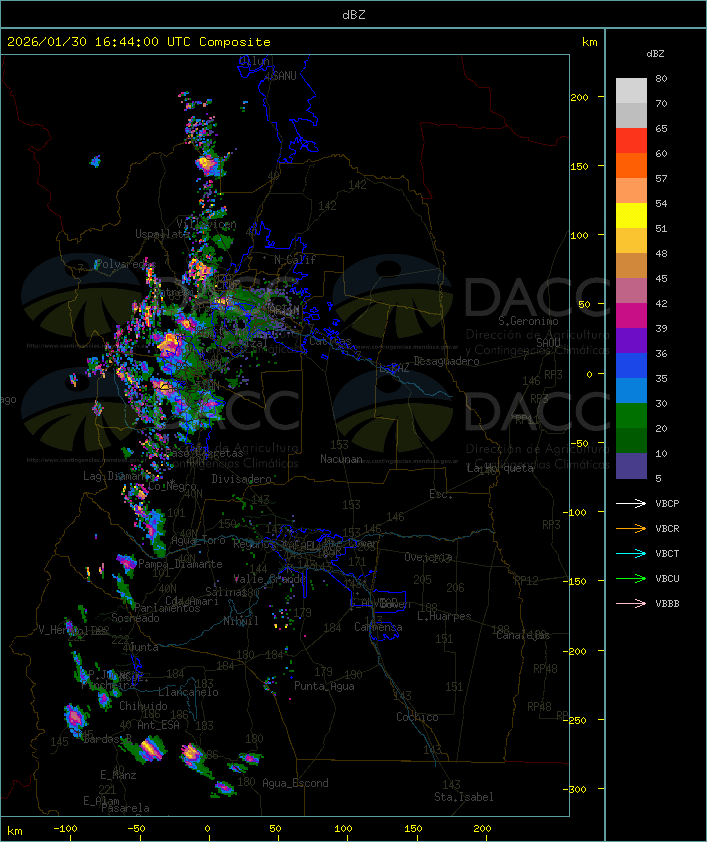Click the pink VBBB arrow icon

632,603
